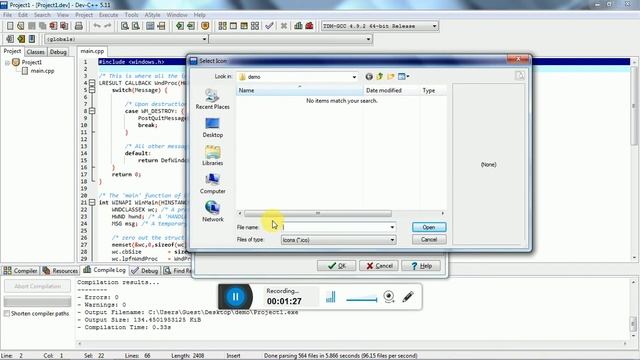Click the Save All toolbar icon
Image resolution: width=640 pixels, height=360 pixels.
coord(42,26)
